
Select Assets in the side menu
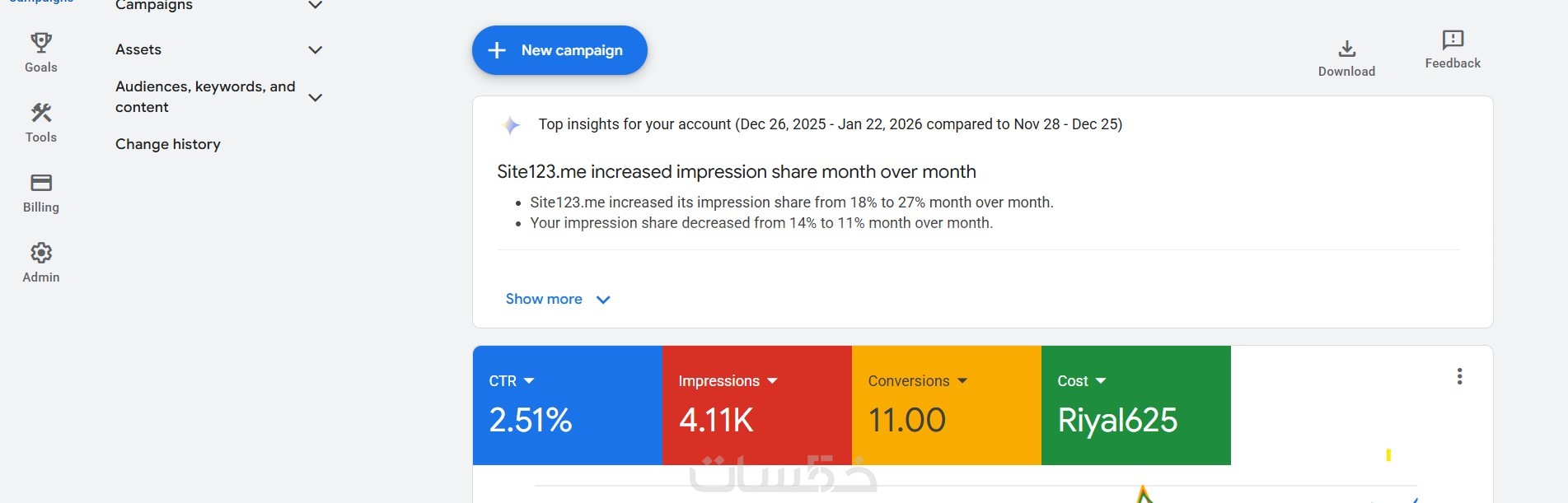138,49
